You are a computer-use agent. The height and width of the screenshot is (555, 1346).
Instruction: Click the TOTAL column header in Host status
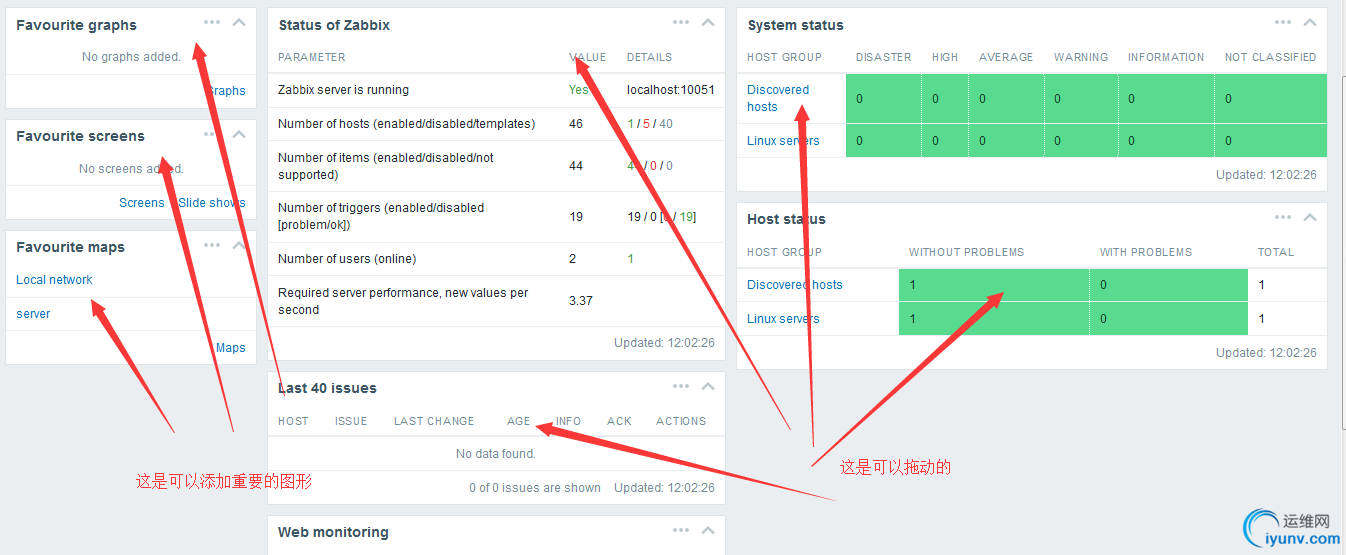1276,253
